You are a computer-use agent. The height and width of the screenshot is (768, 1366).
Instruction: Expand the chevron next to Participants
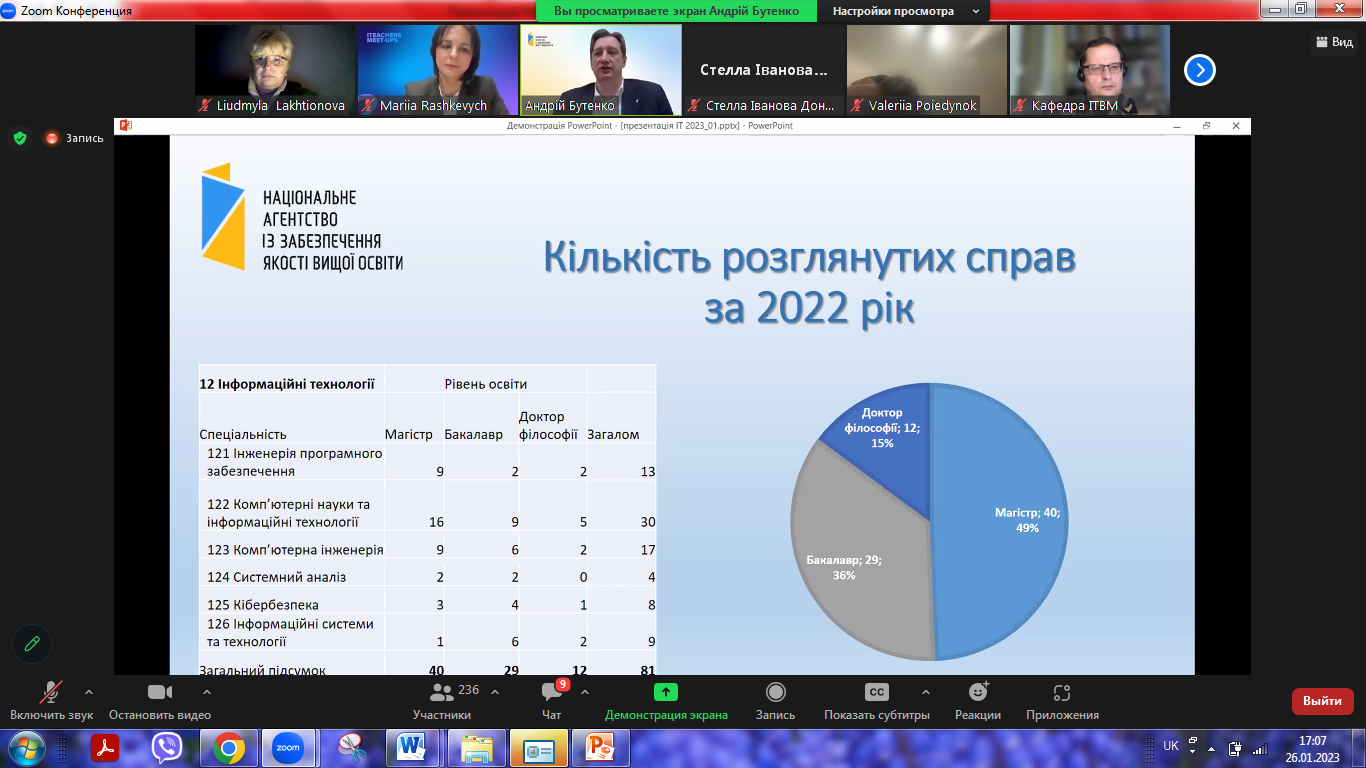click(495, 692)
